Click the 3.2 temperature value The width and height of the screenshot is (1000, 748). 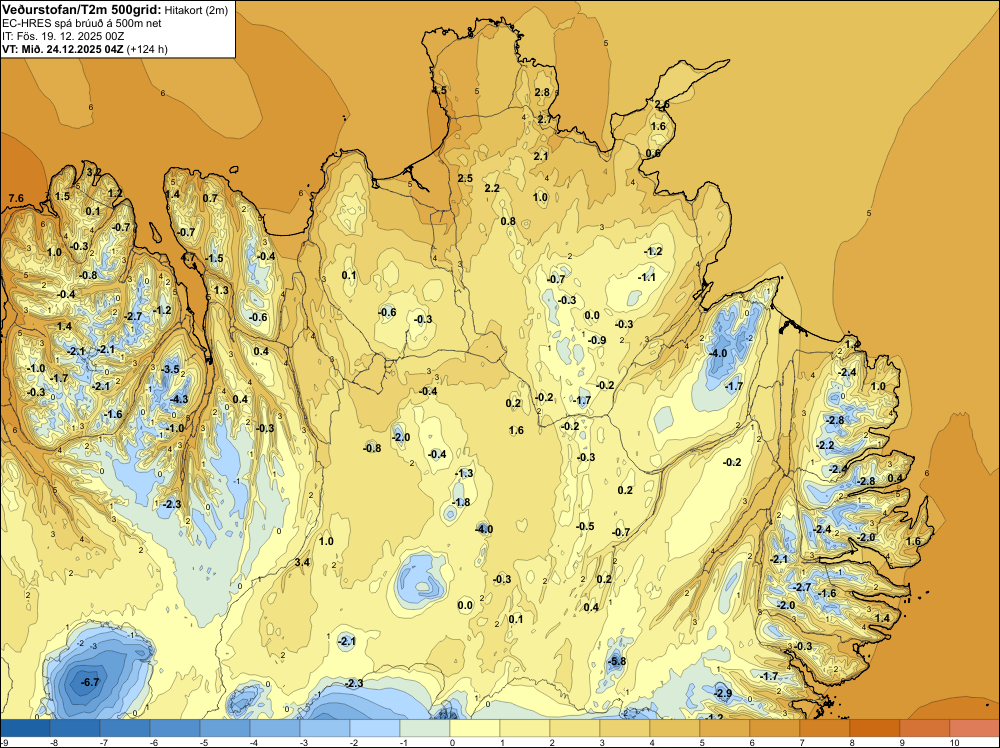pos(93,172)
